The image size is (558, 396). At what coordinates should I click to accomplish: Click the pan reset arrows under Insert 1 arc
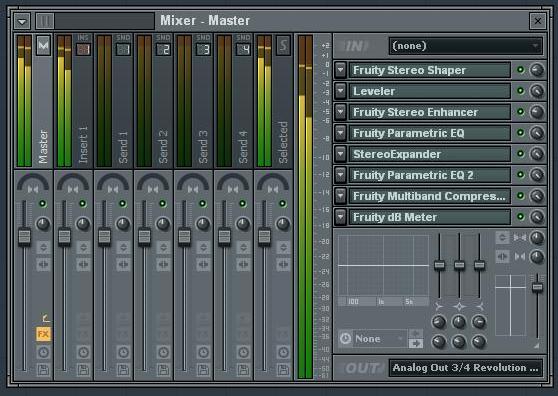(73, 190)
